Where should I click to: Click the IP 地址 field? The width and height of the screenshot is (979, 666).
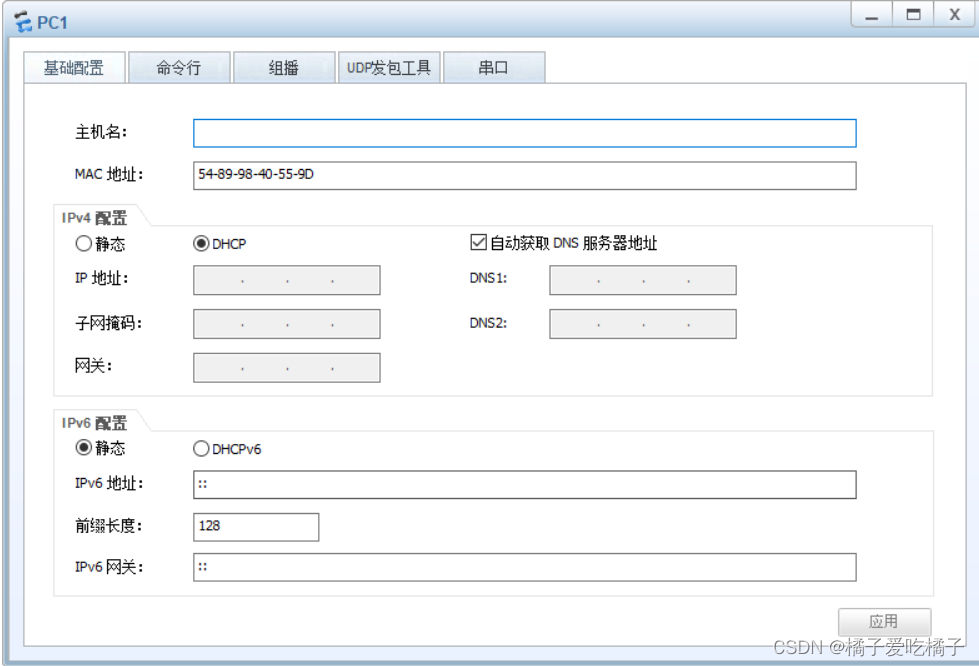tap(286, 280)
